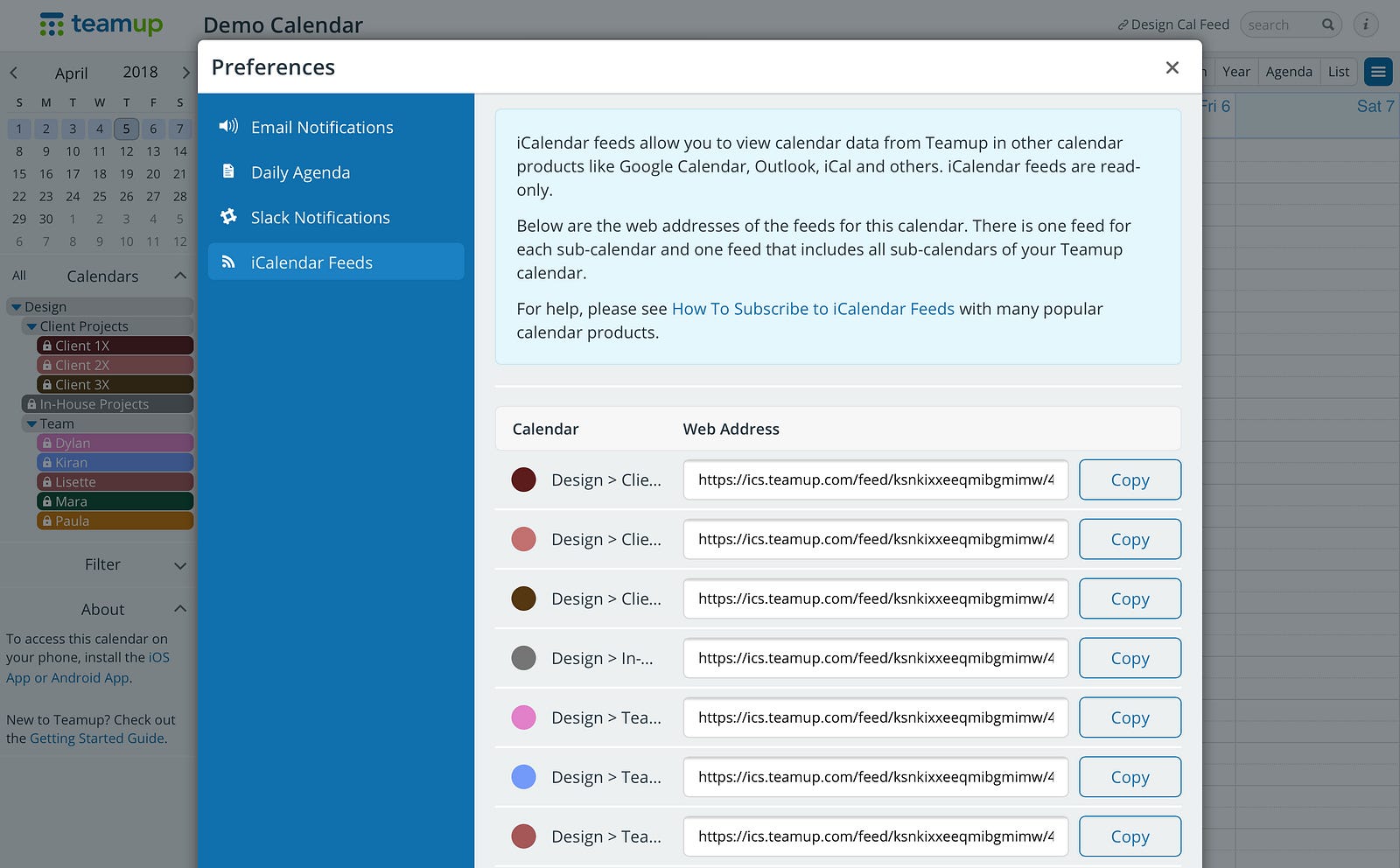Click the Teamup logo

(x=101, y=24)
